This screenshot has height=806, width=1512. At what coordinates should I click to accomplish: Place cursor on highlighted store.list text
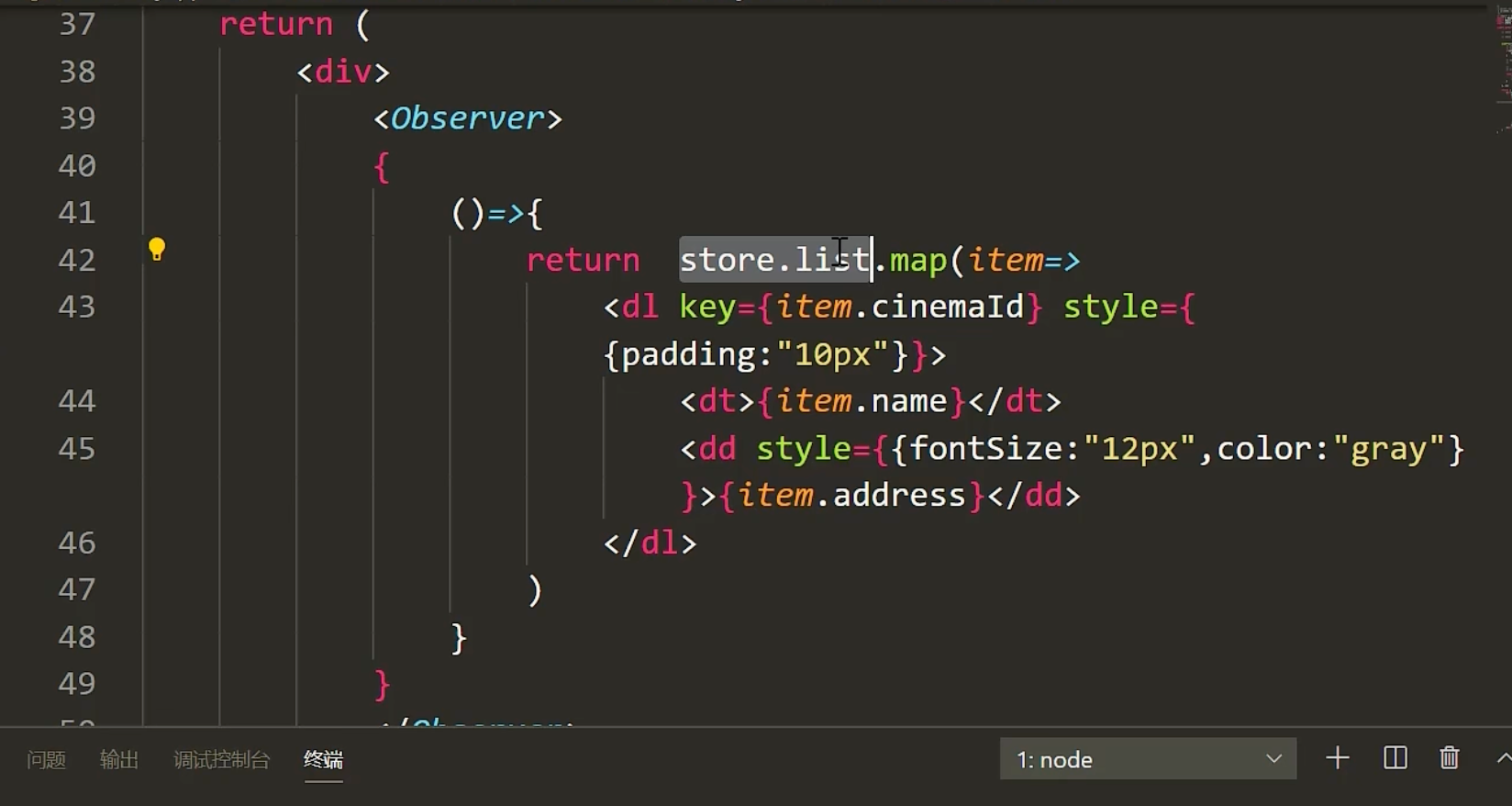tap(773, 260)
